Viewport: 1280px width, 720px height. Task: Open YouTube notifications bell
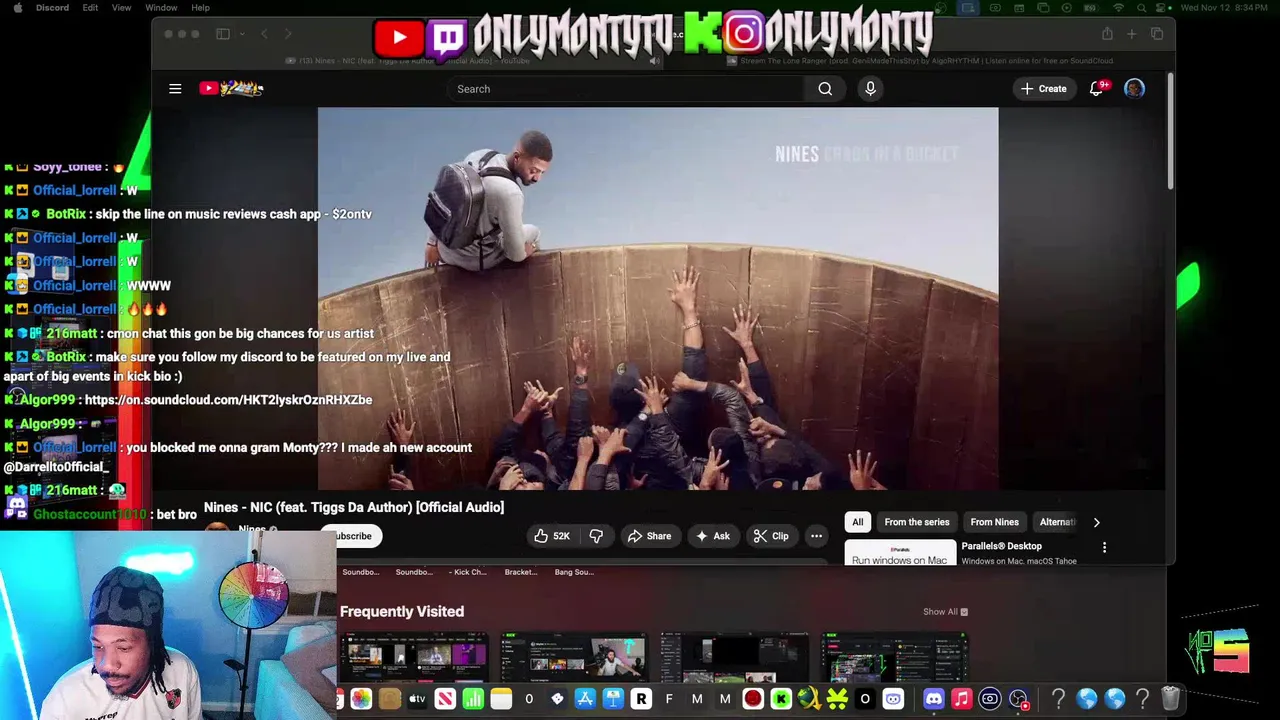point(1097,89)
